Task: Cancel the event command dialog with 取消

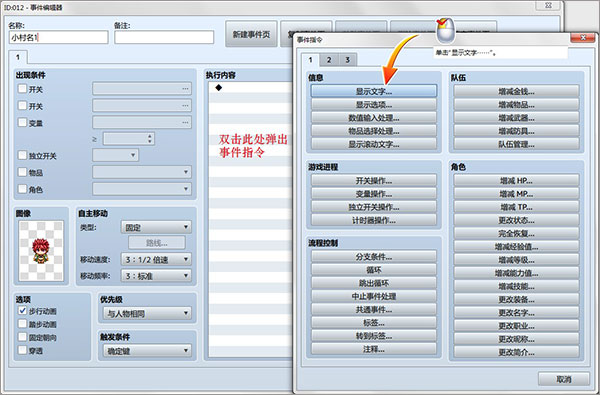Action: point(563,379)
